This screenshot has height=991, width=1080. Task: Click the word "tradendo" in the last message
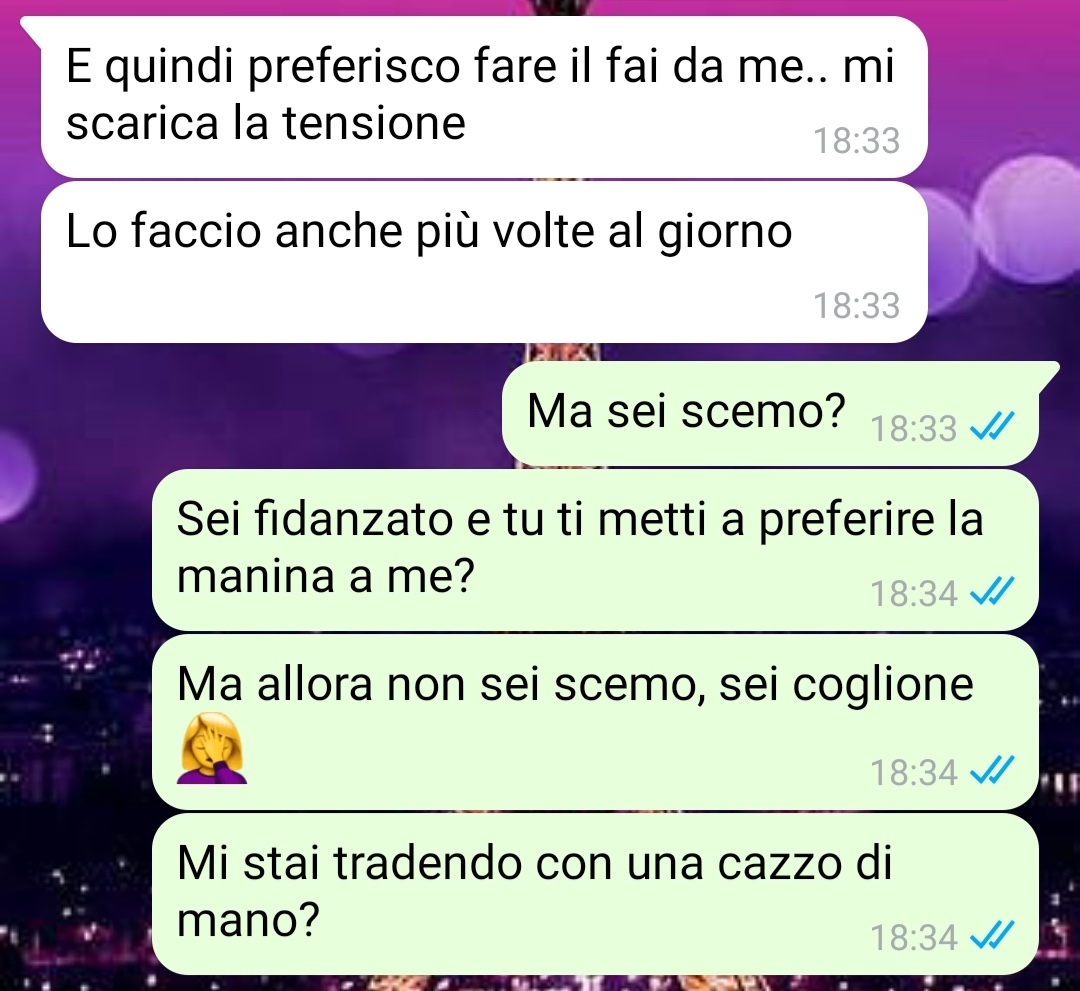(428, 862)
